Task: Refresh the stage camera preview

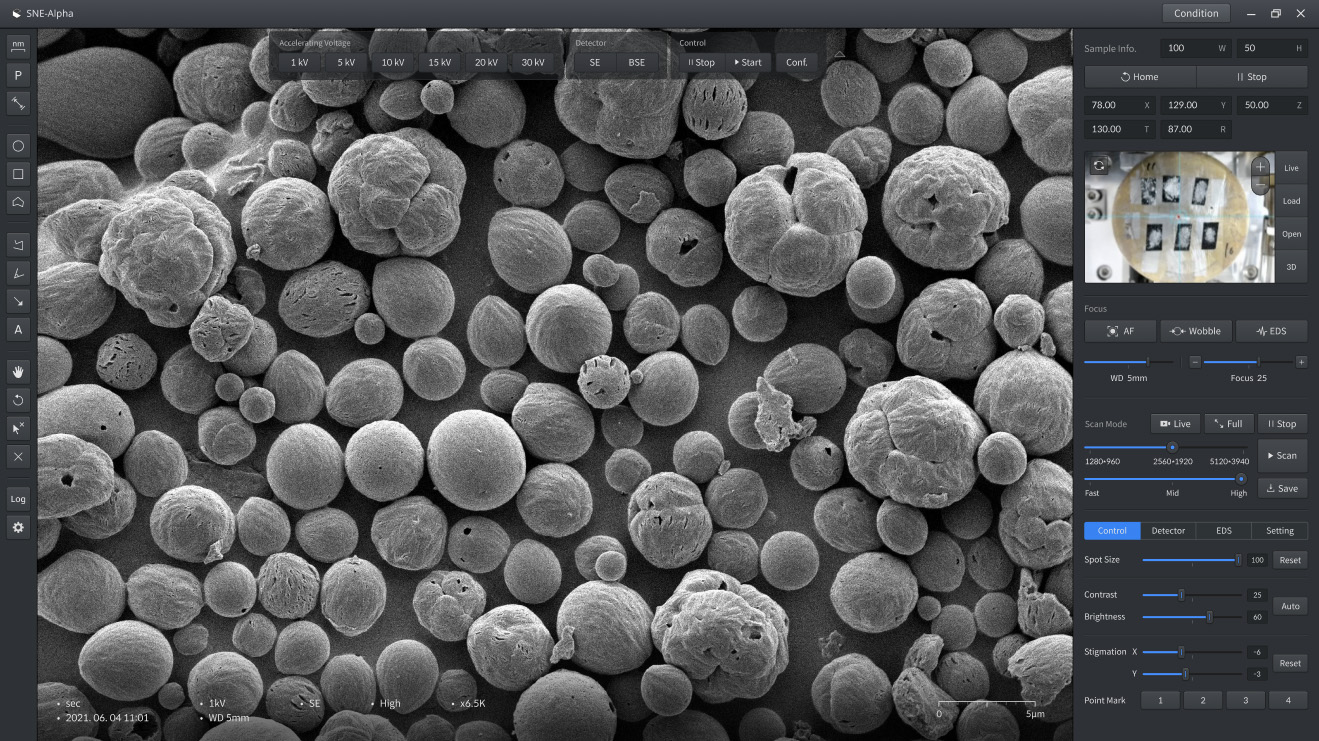Action: [1099, 166]
